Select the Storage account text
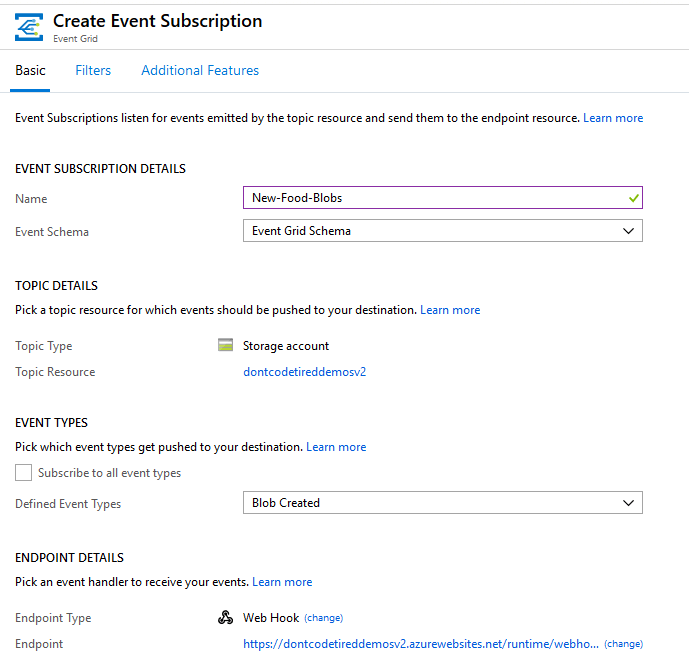 (286, 346)
